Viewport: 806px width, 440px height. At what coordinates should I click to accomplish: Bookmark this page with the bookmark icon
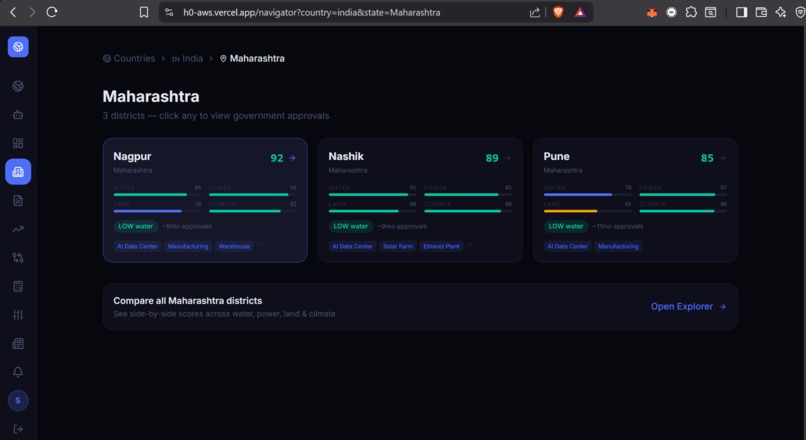[x=144, y=12]
